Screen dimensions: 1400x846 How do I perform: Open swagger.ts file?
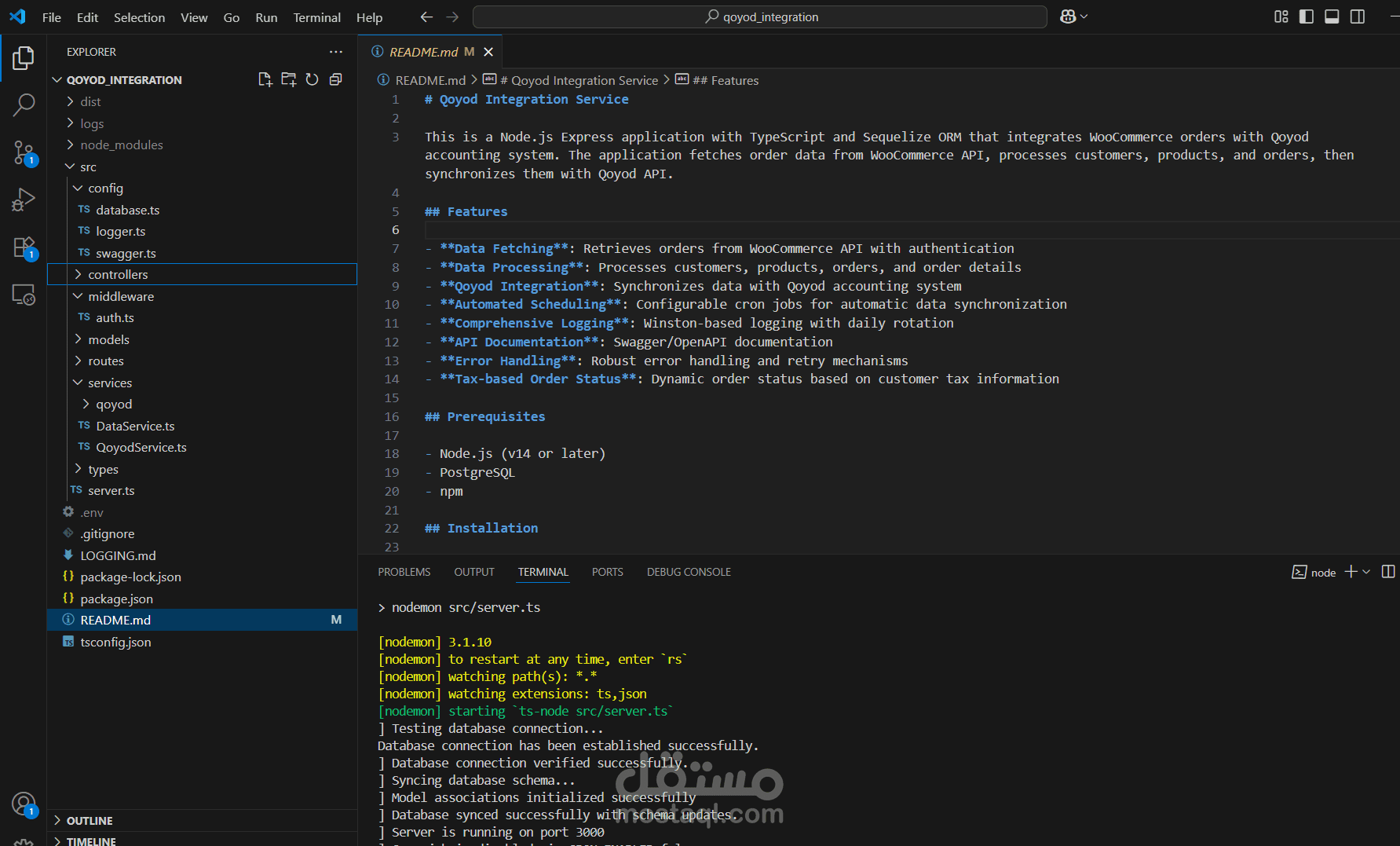point(202,253)
